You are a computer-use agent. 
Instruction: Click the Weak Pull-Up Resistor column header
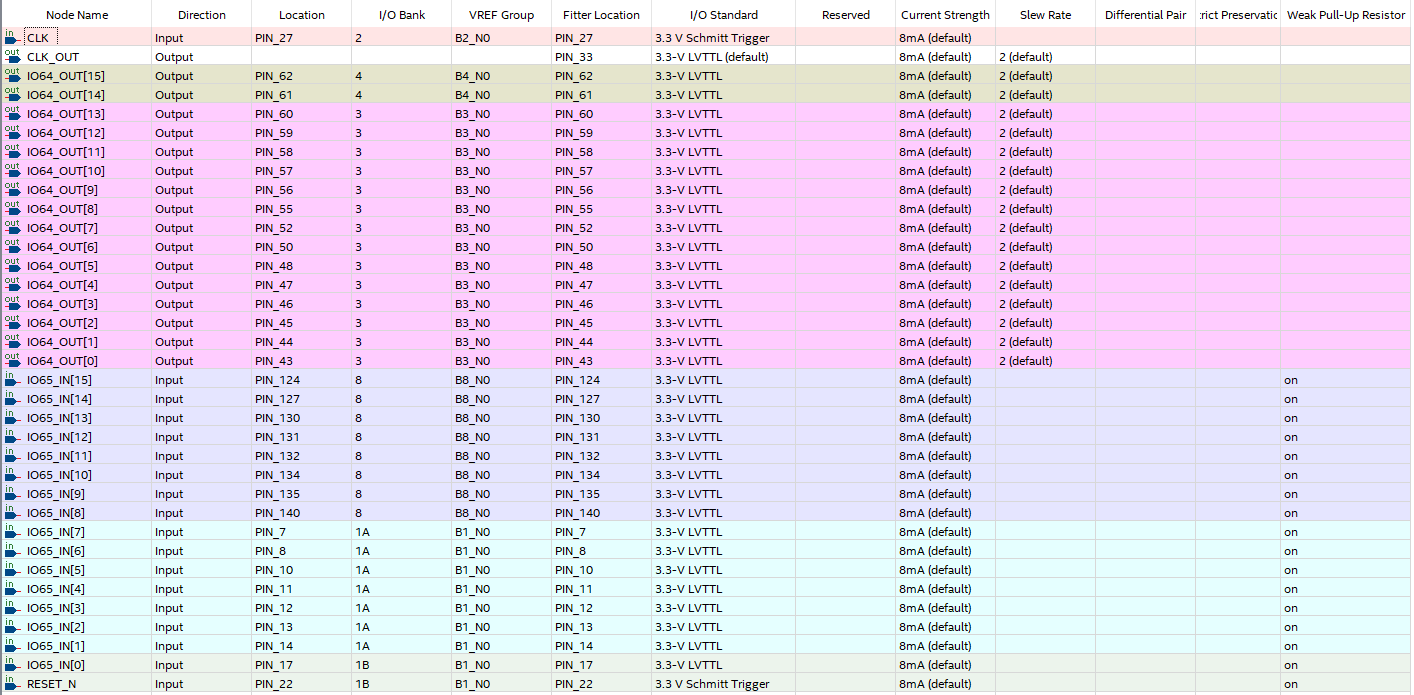pyautogui.click(x=1346, y=15)
